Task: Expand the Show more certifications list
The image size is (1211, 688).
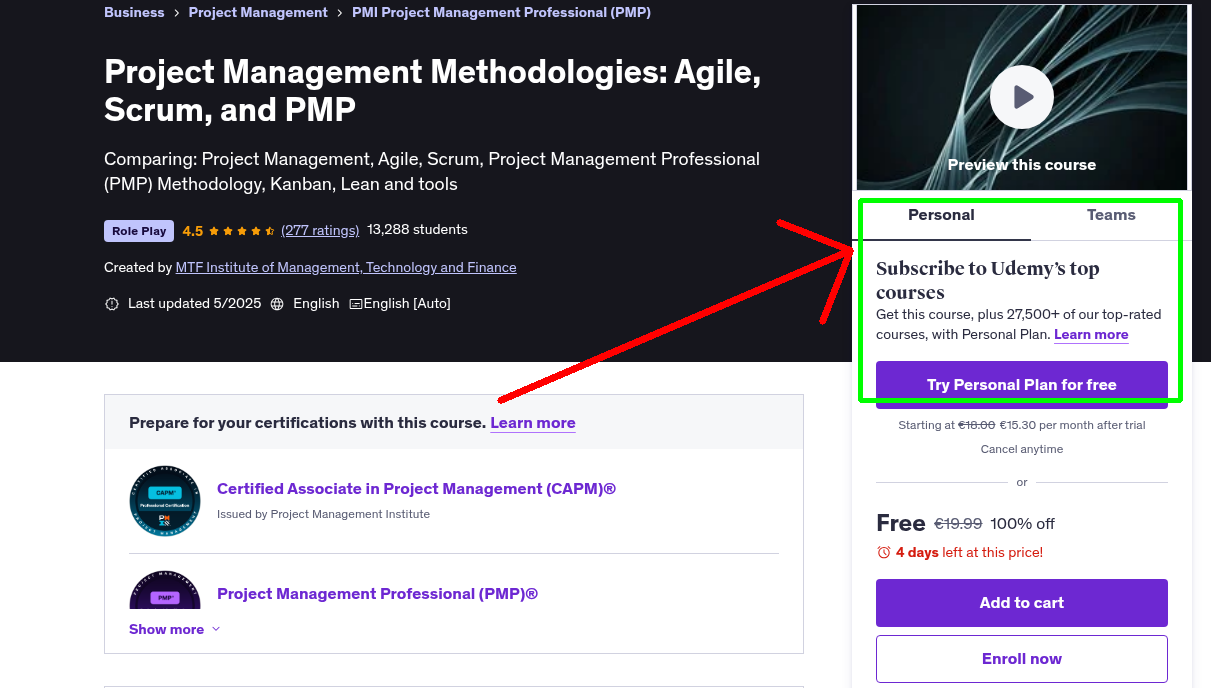Action: pyautogui.click(x=175, y=629)
